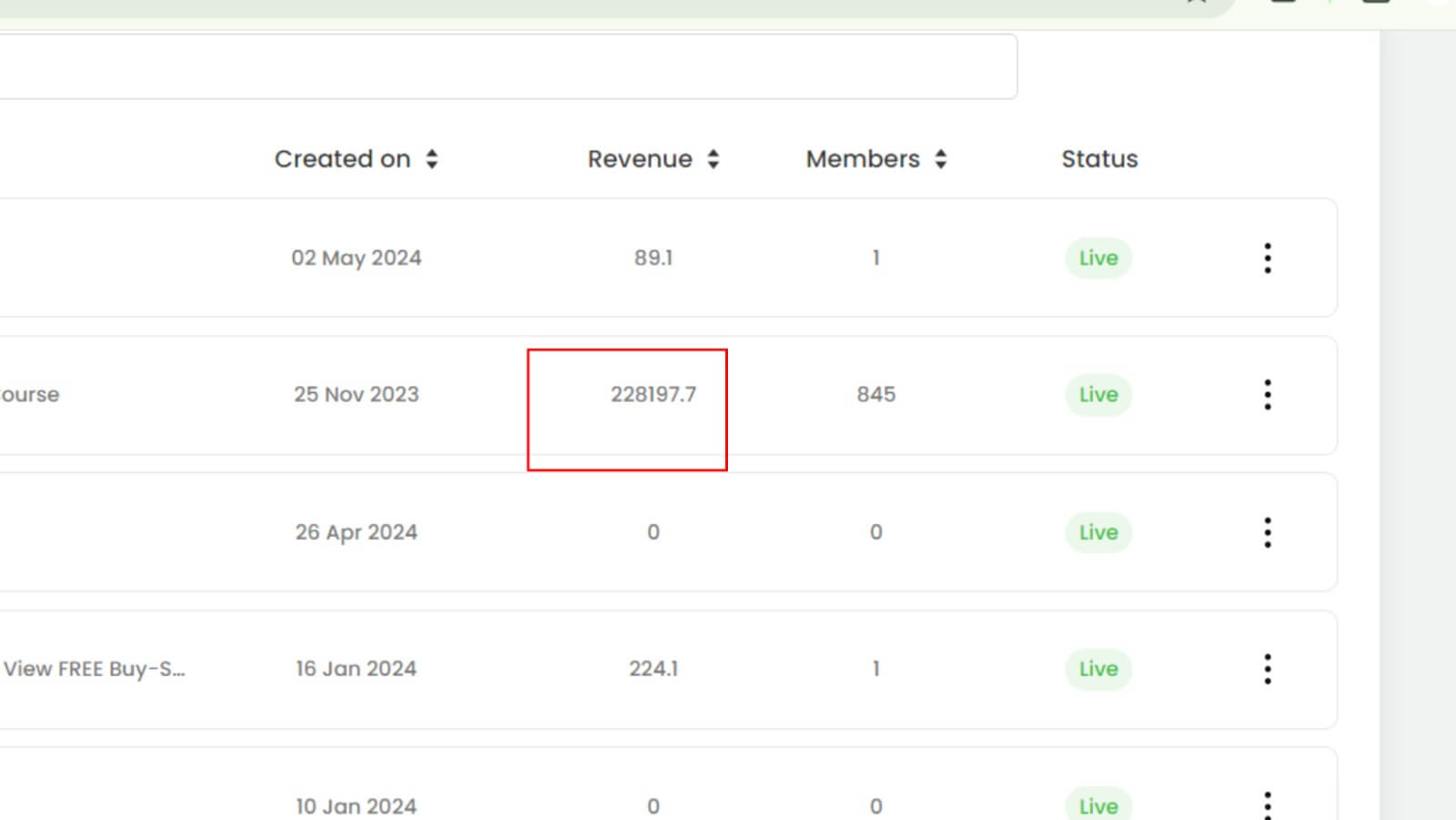Sort table using Created on arrows
This screenshot has width=1456, height=820.
click(x=431, y=159)
